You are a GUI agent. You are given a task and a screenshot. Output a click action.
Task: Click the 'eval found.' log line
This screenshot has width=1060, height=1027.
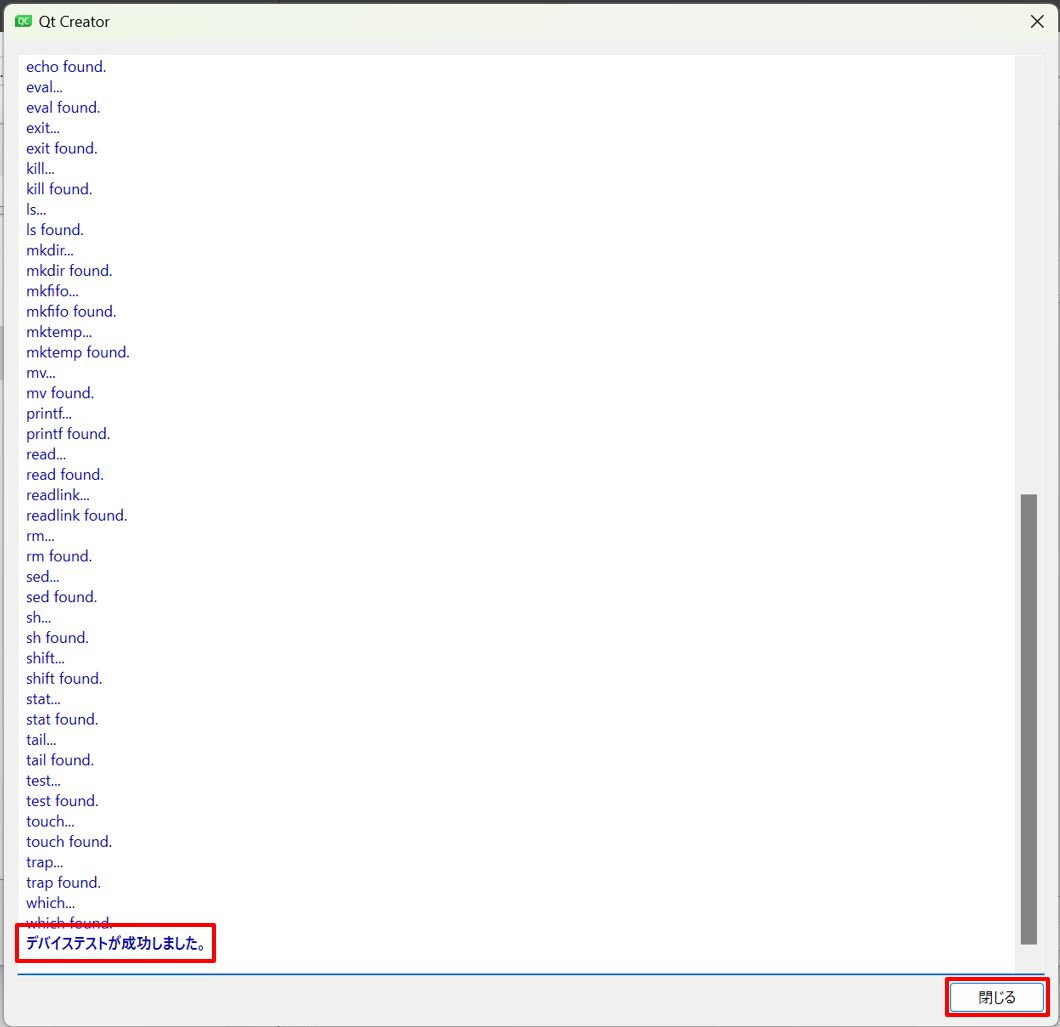(63, 108)
